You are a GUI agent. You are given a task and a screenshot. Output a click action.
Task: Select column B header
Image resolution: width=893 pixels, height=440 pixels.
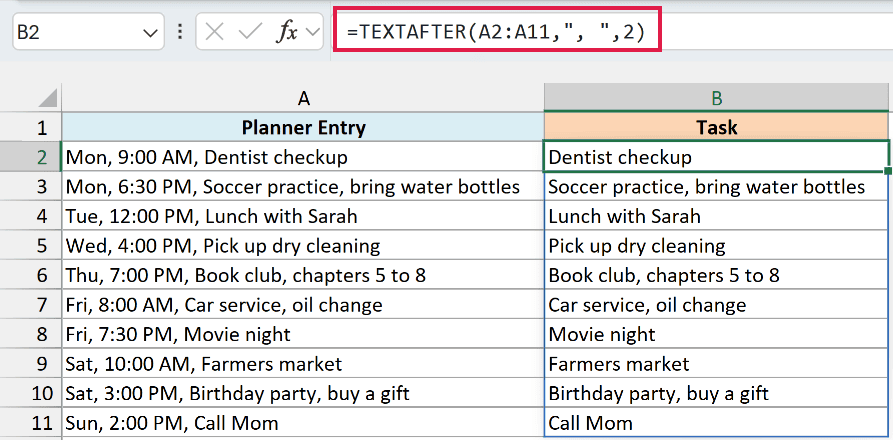pyautogui.click(x=716, y=98)
